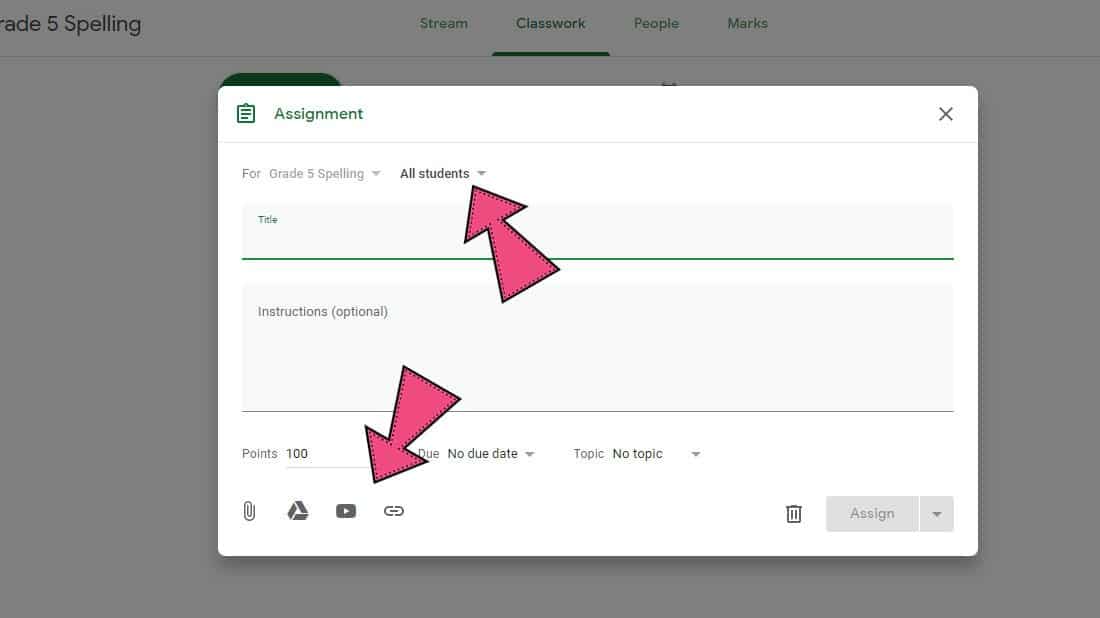Close the Assignment dialog
Viewport: 1100px width, 618px height.
[945, 114]
